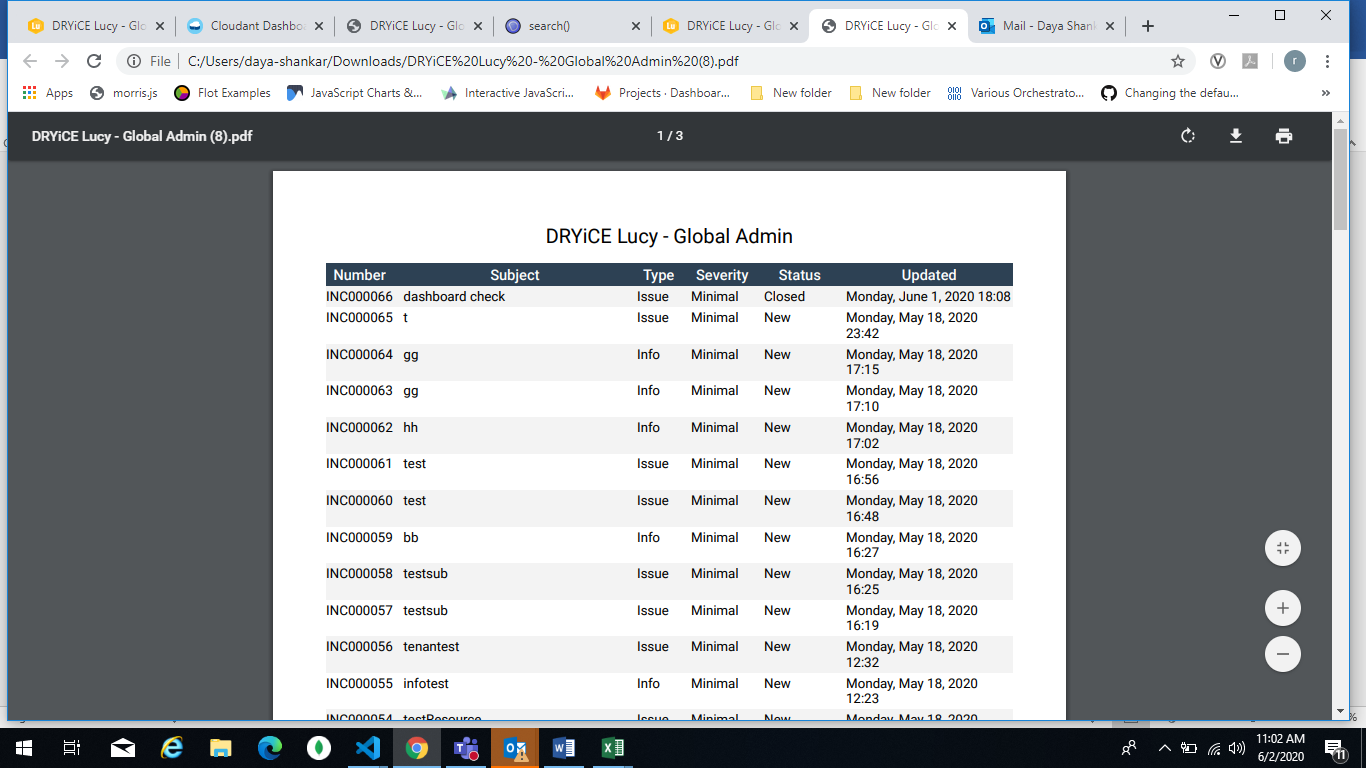Screen dimensions: 1366x768
Task: Open the Adobe Acrobat PDF extension
Action: 1250,61
